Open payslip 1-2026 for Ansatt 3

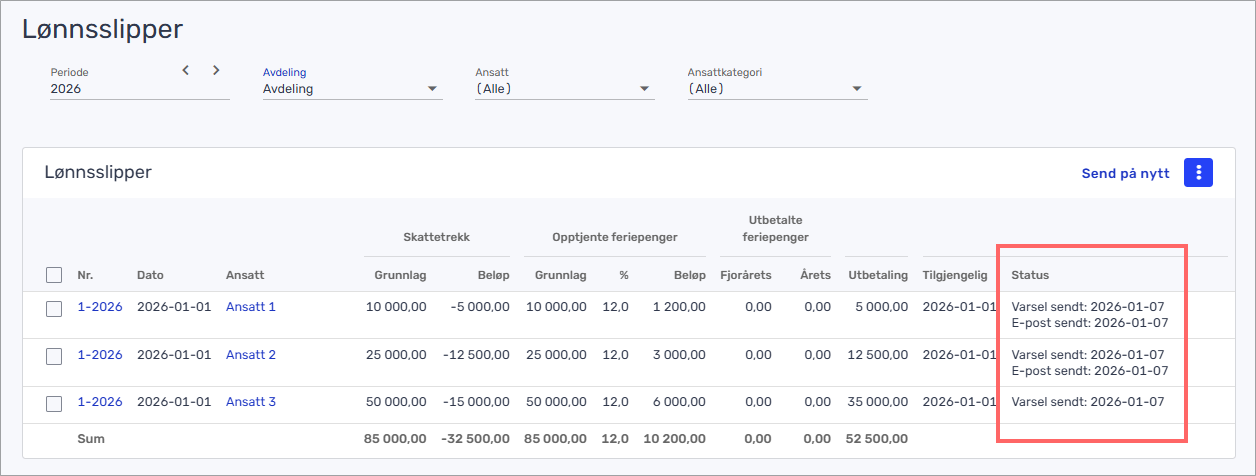tap(99, 402)
